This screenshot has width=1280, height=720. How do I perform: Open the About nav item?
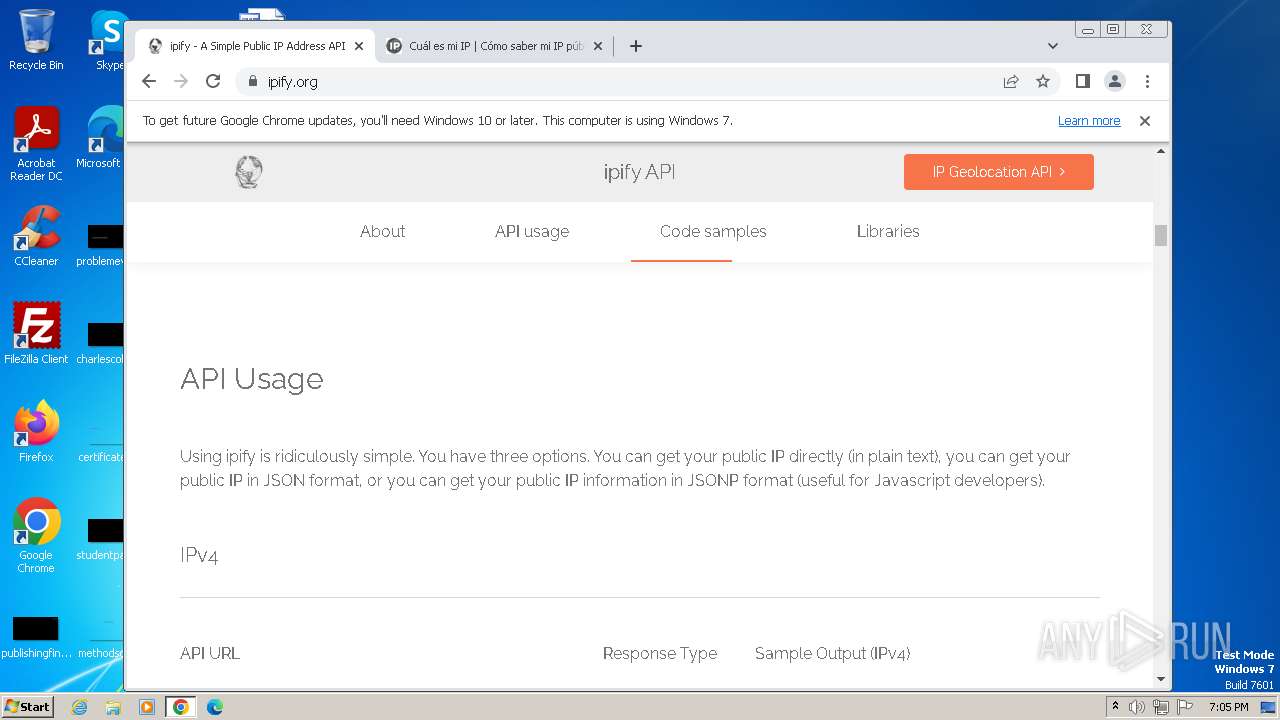(382, 231)
